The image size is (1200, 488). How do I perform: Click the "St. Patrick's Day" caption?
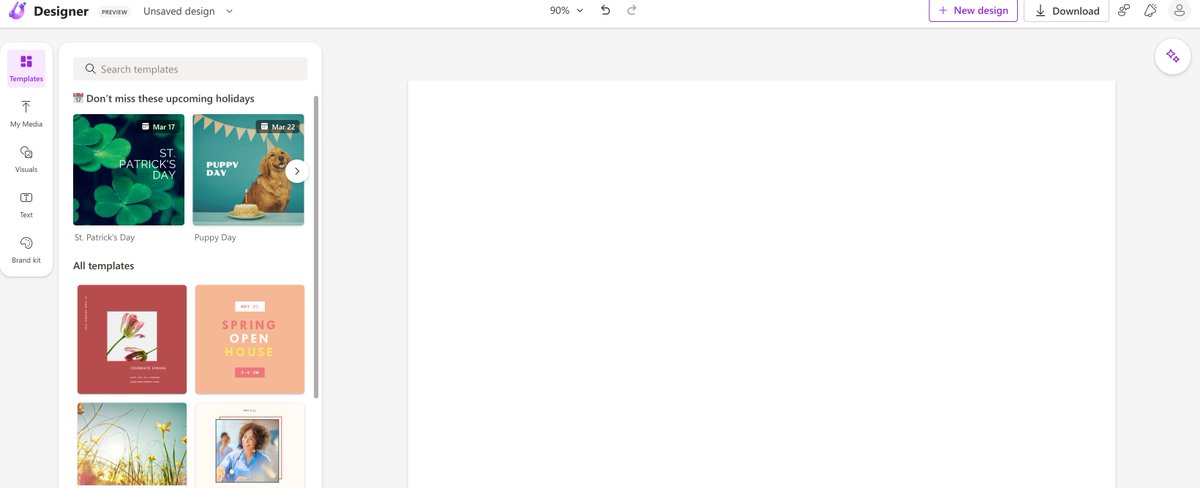[104, 238]
